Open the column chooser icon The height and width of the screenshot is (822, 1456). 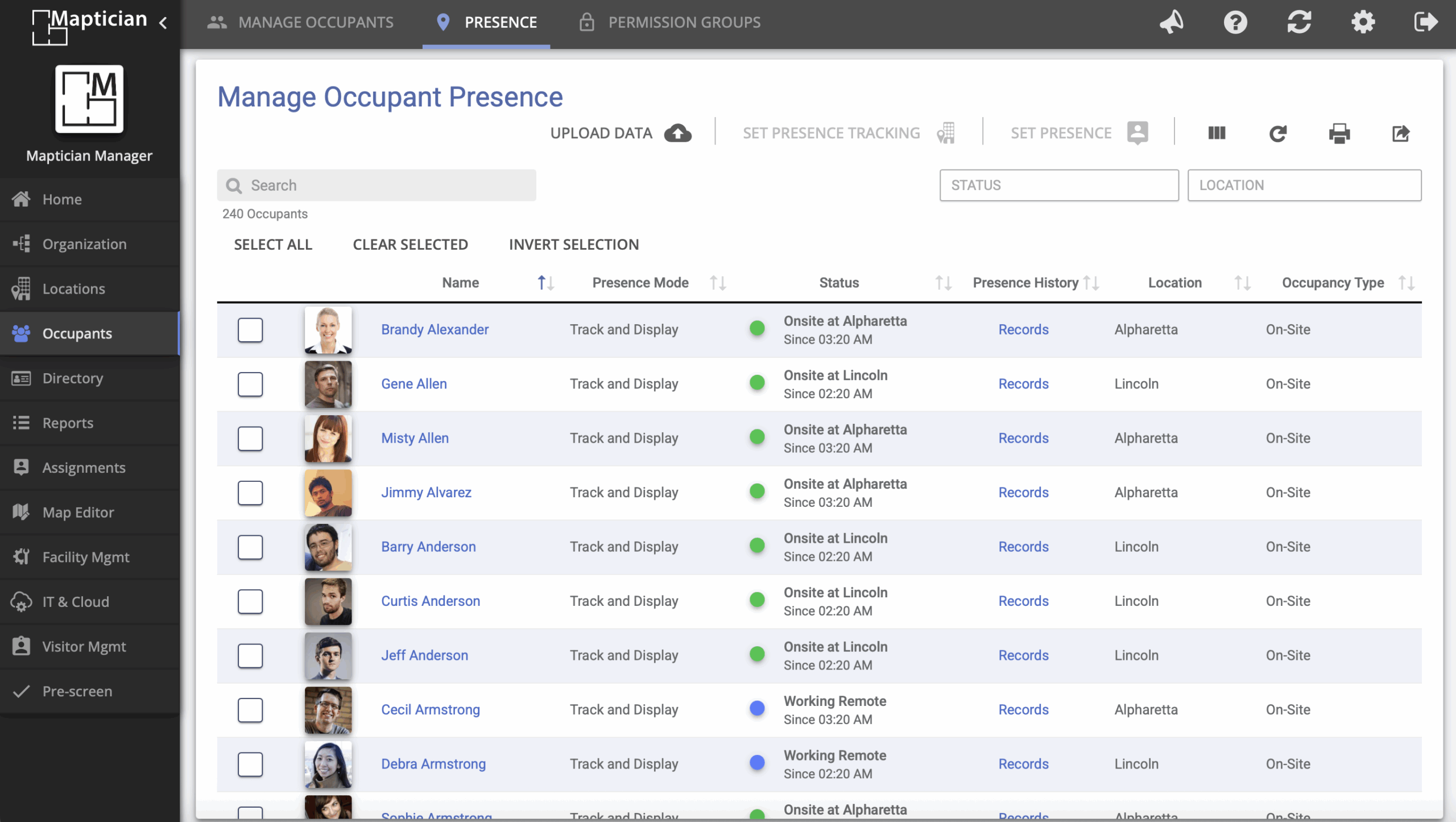(1217, 133)
